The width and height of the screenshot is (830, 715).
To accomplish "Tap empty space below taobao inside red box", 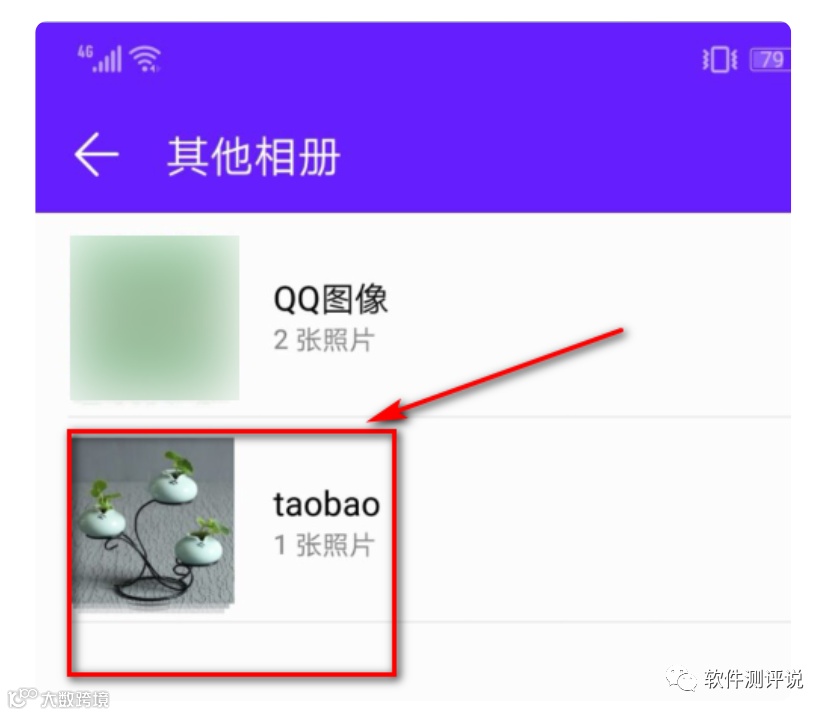I will pos(231,647).
